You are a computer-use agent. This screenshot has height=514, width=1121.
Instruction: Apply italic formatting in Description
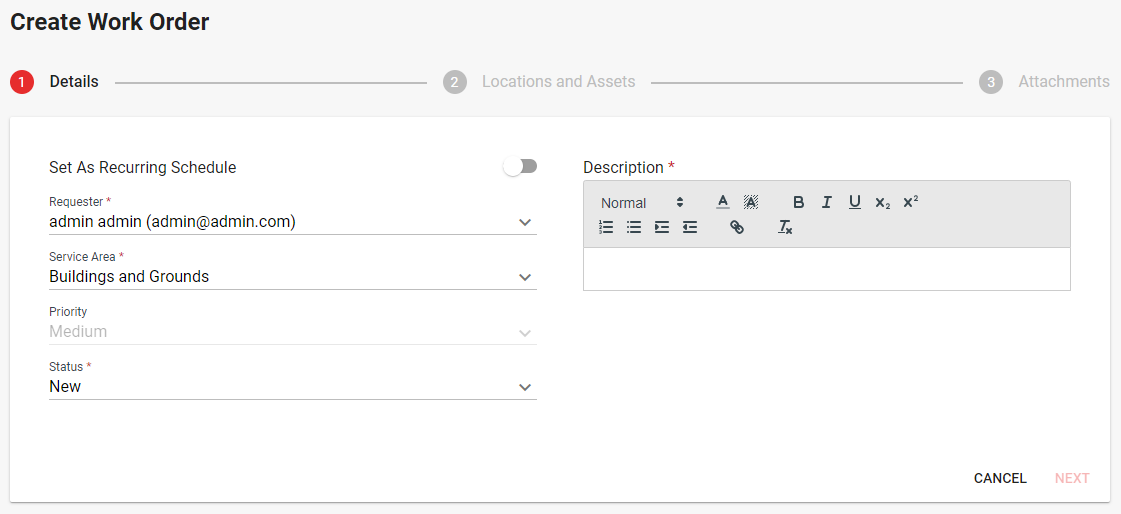pos(826,202)
